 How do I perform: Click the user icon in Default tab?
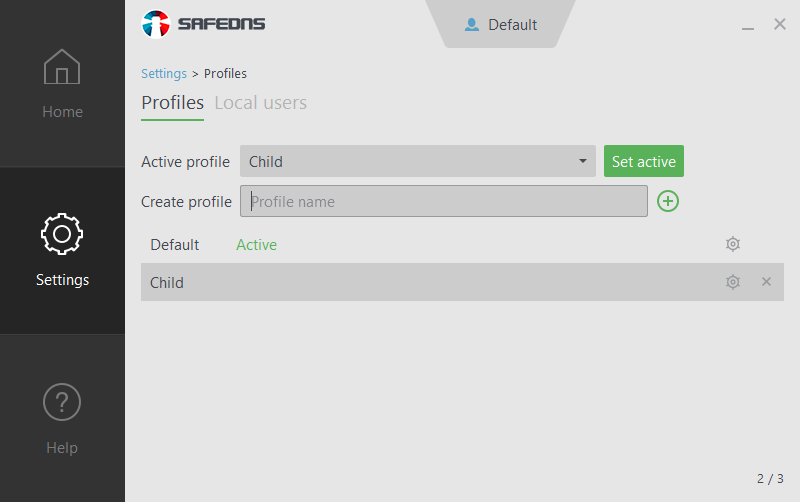[472, 25]
